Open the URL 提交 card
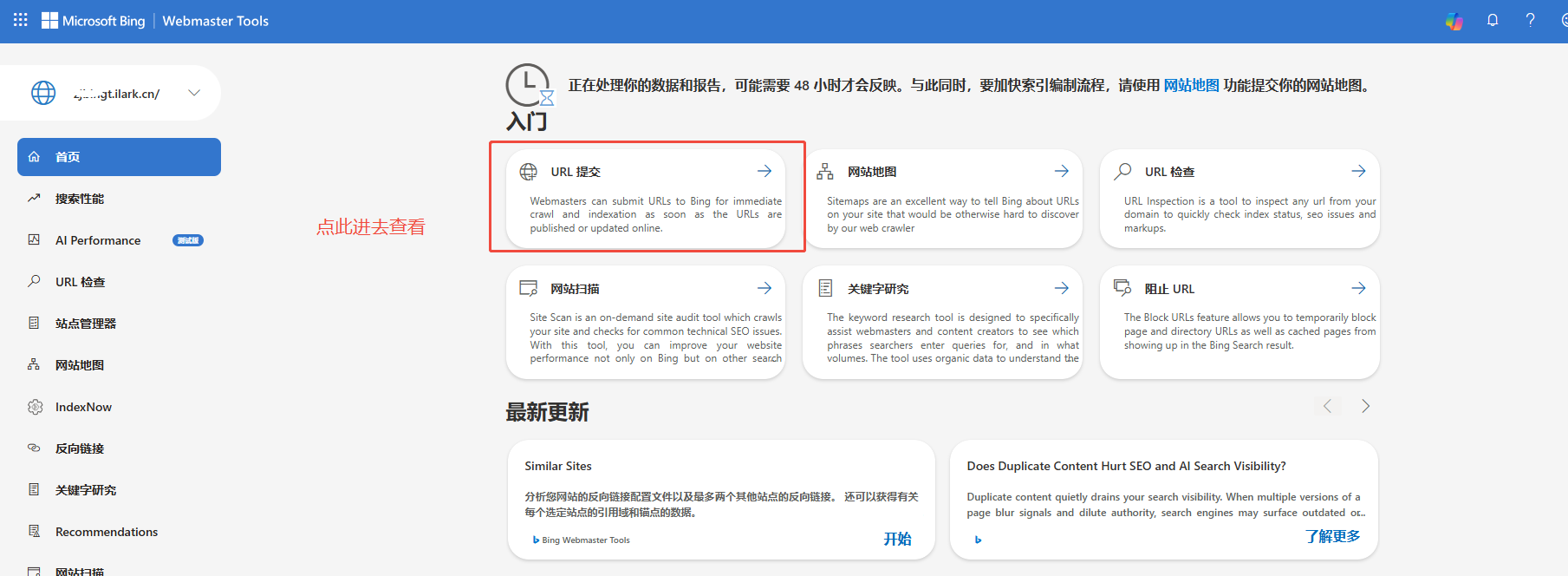Image resolution: width=1568 pixels, height=576 pixels. [646, 199]
